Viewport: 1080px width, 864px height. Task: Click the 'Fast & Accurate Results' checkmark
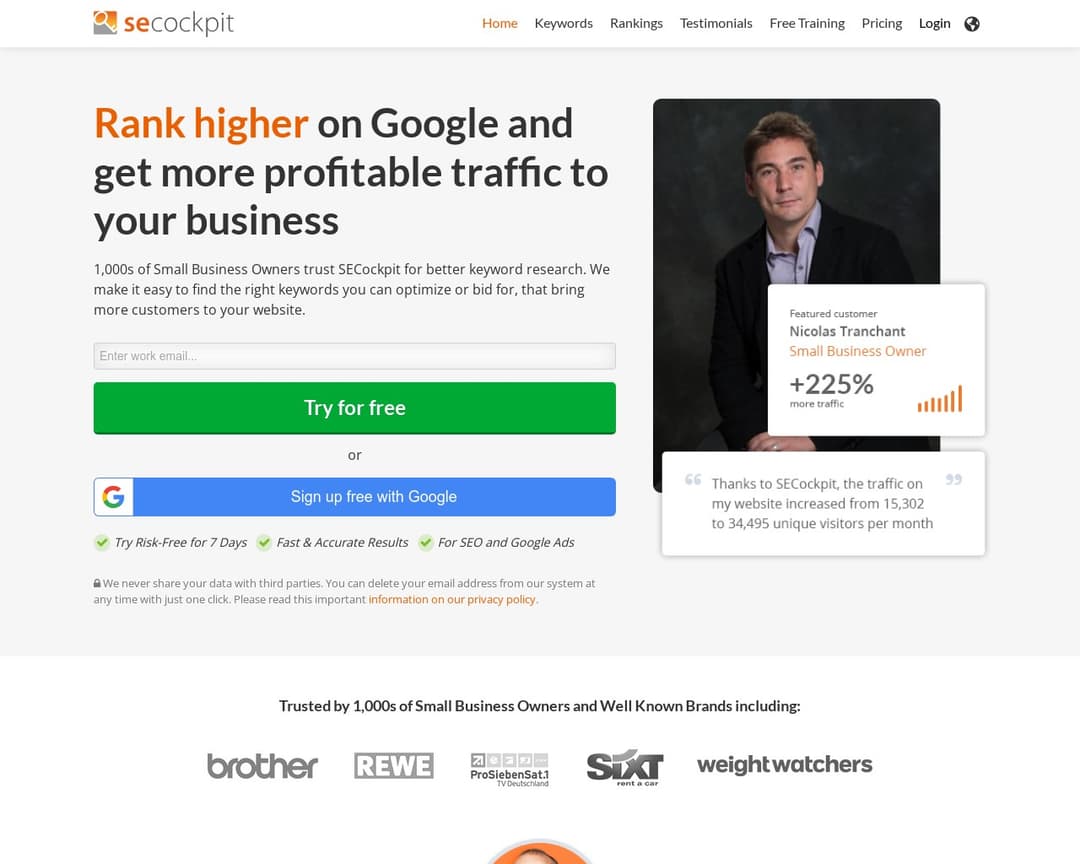coord(264,542)
